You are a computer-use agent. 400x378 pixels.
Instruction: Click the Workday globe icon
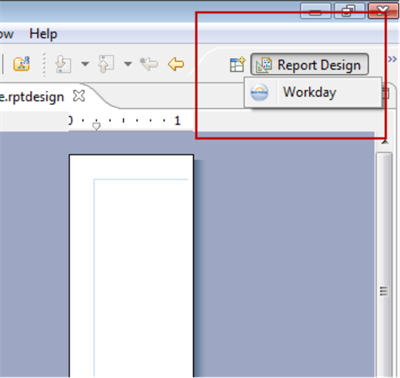pos(259,92)
